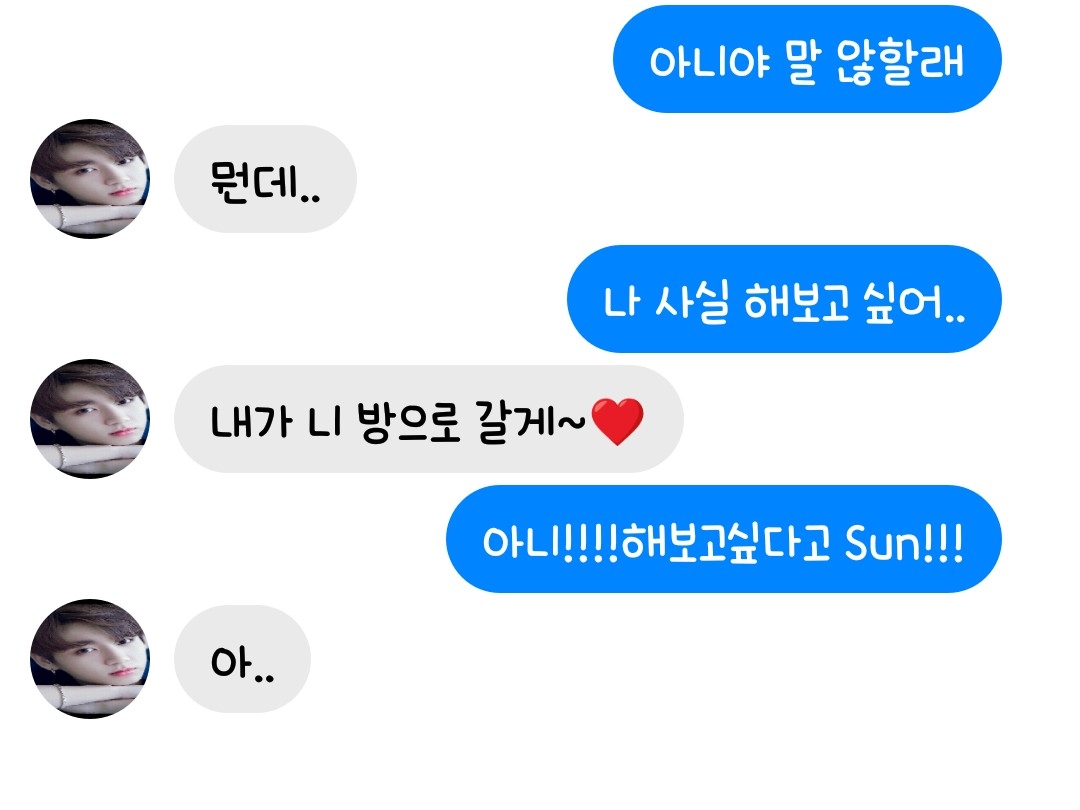Tap the gray bubble 내가 니 방으로 갈게~
The height and width of the screenshot is (810, 1080).
pyautogui.click(x=428, y=419)
